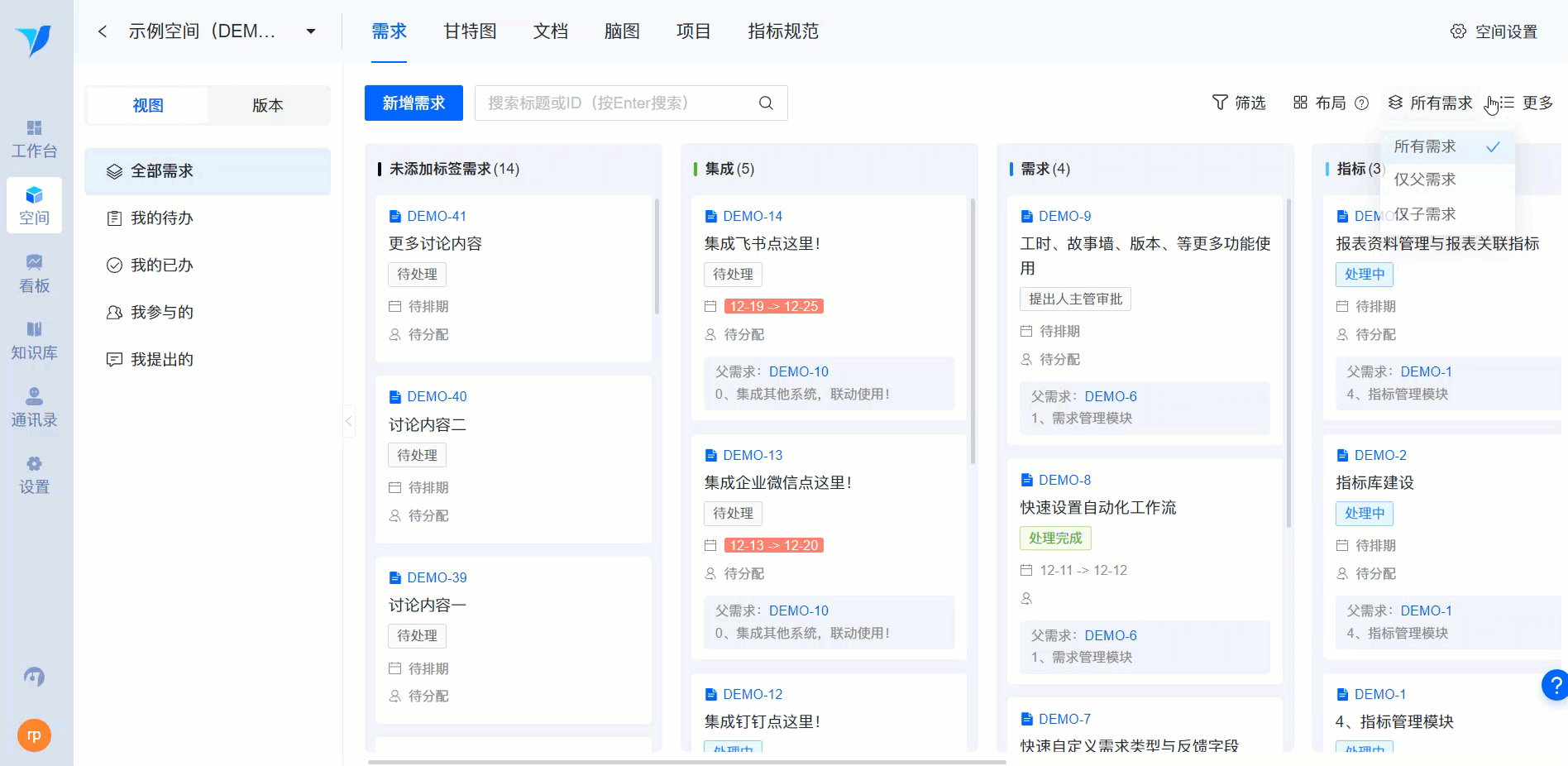
Task: Click the orange user avatar
Action: click(34, 735)
